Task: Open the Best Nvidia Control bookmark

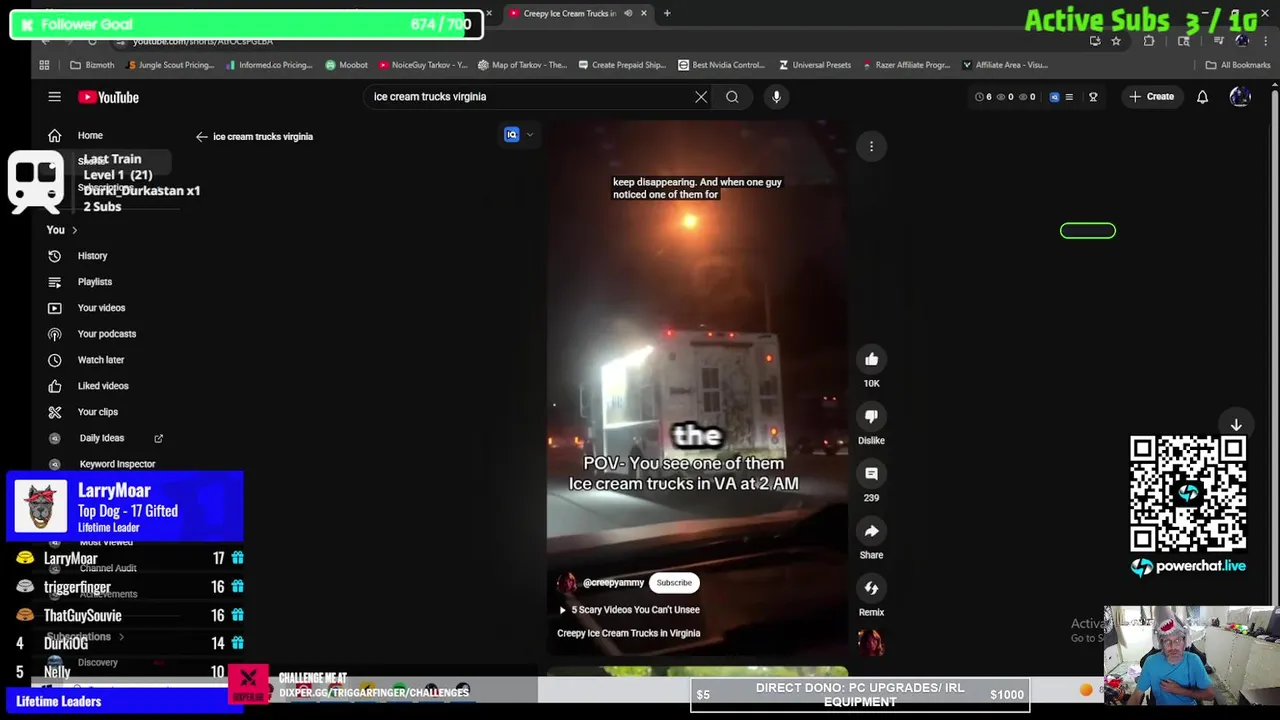Action: (721, 65)
